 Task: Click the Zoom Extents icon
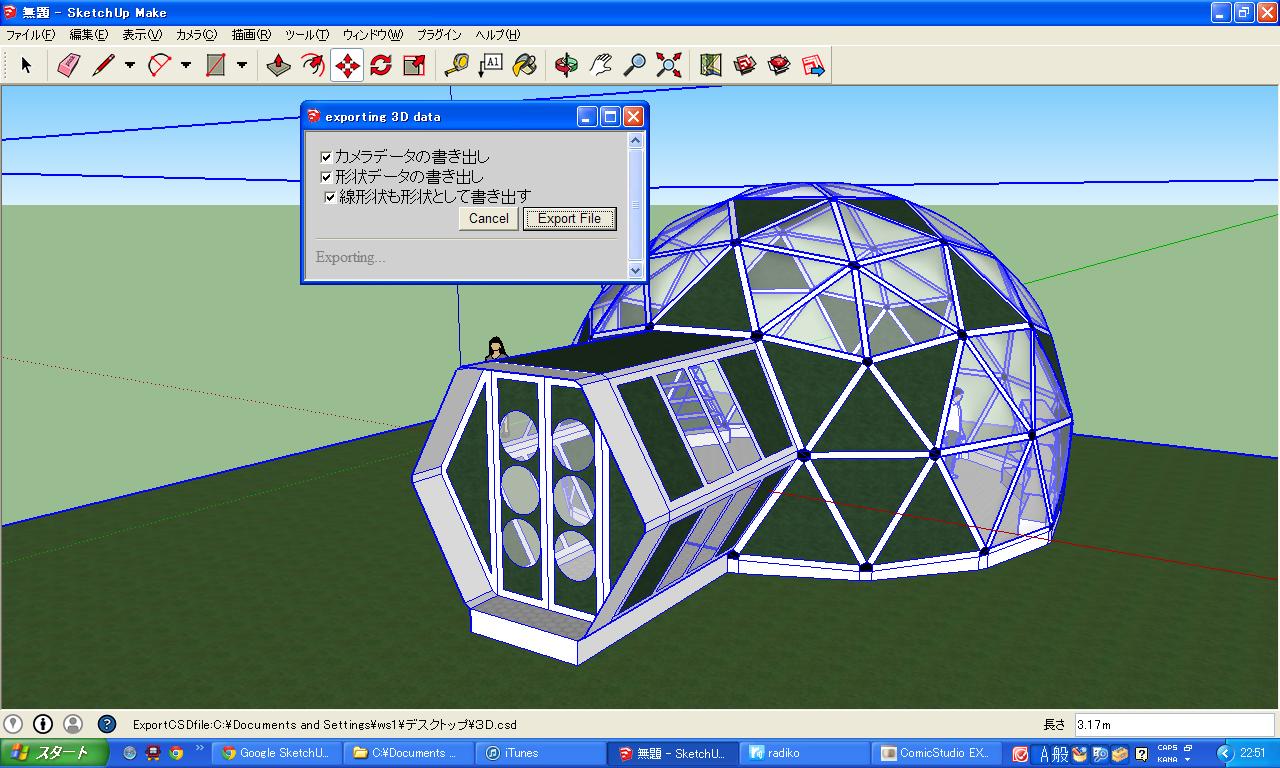click(668, 66)
